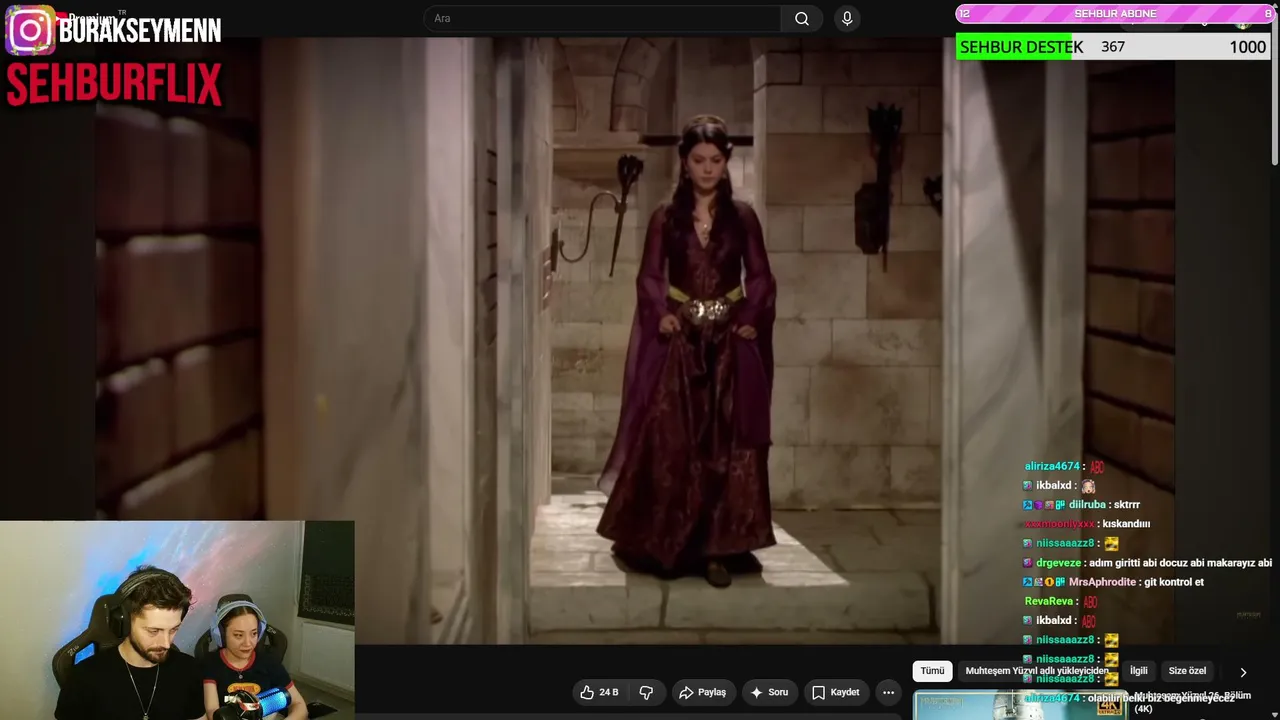Switch to the İlgili chip
This screenshot has height=720, width=1280.
click(x=1138, y=671)
